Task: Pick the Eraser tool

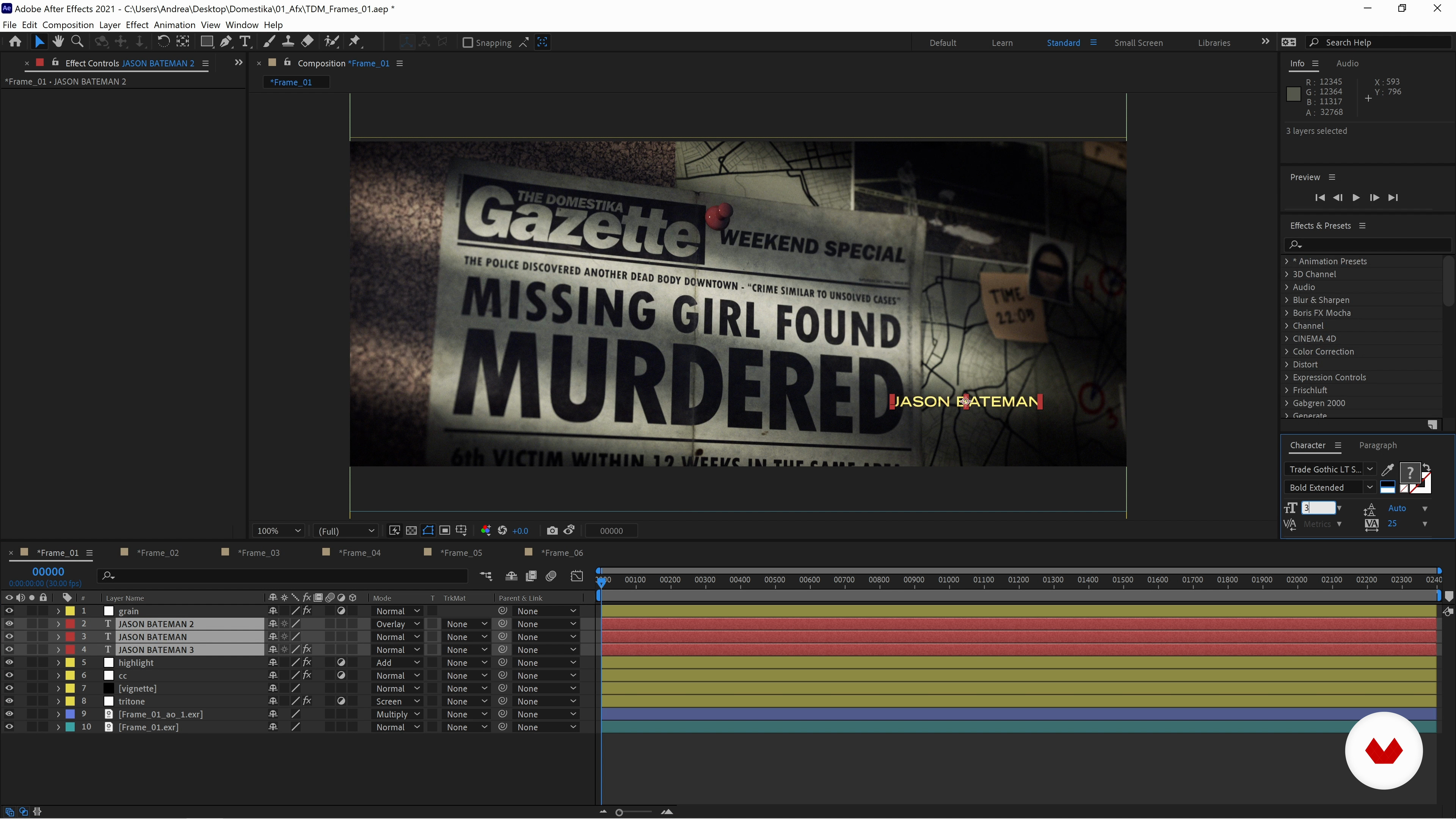Action: coord(308,42)
